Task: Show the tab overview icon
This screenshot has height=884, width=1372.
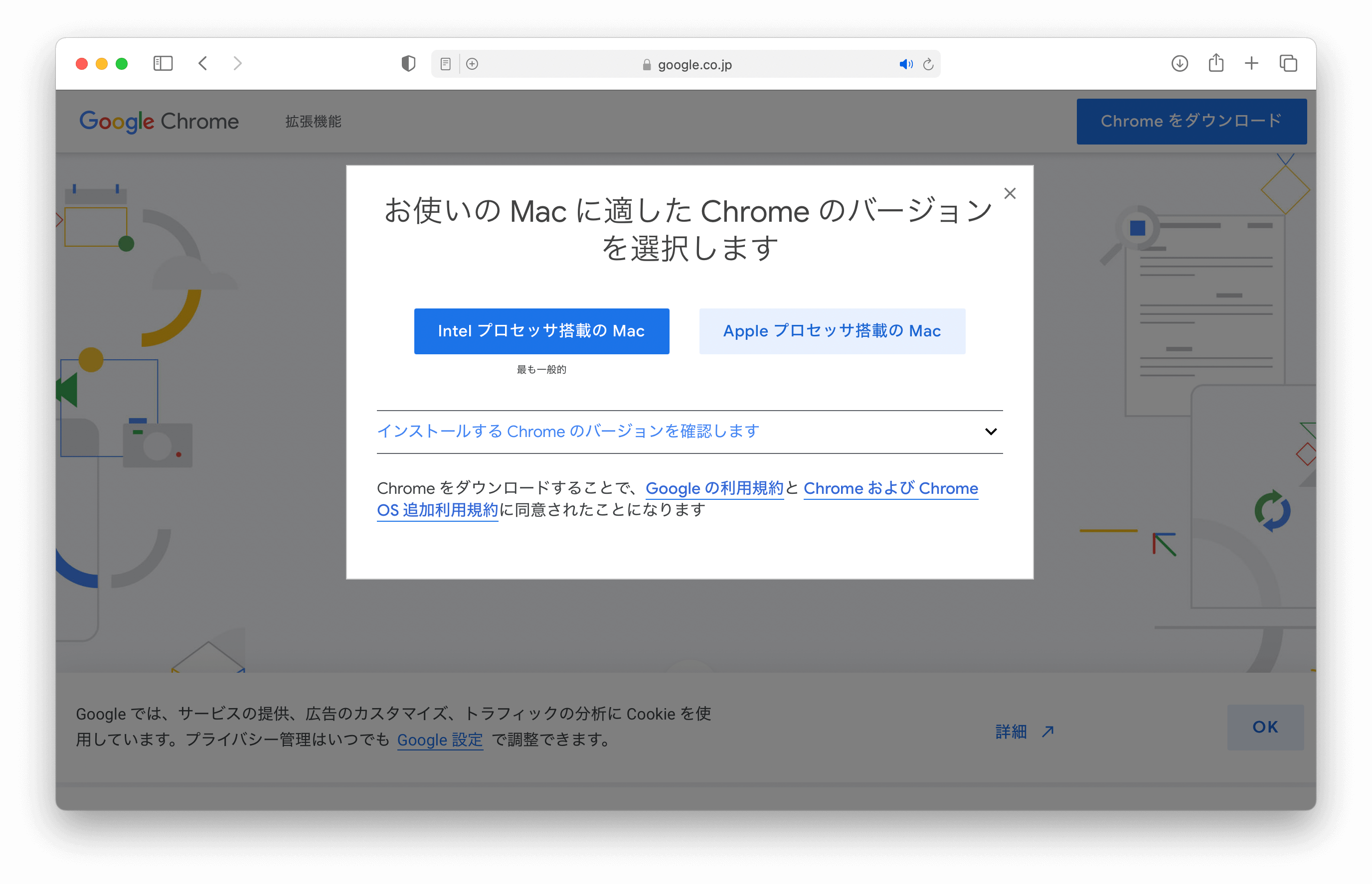Action: [x=1288, y=63]
